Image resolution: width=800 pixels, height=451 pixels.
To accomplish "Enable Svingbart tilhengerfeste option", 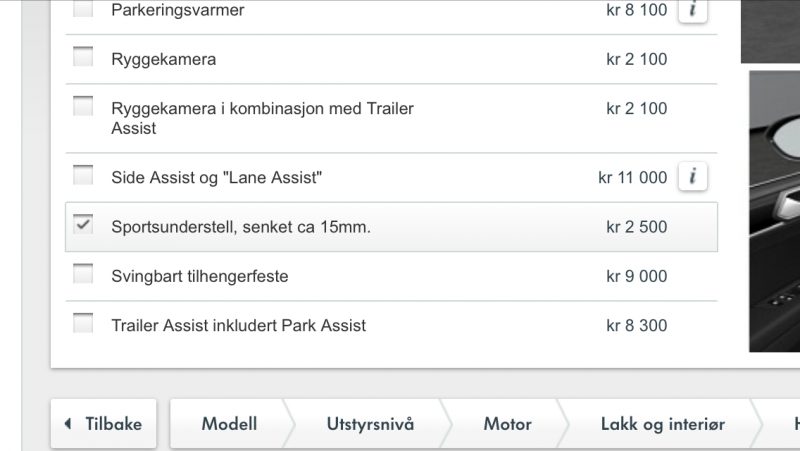I will click(83, 274).
